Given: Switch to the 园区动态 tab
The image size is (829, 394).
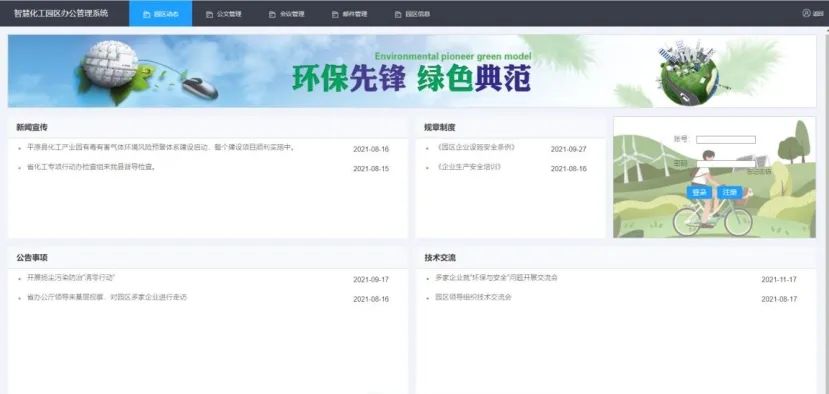Looking at the screenshot, I should pyautogui.click(x=161, y=14).
